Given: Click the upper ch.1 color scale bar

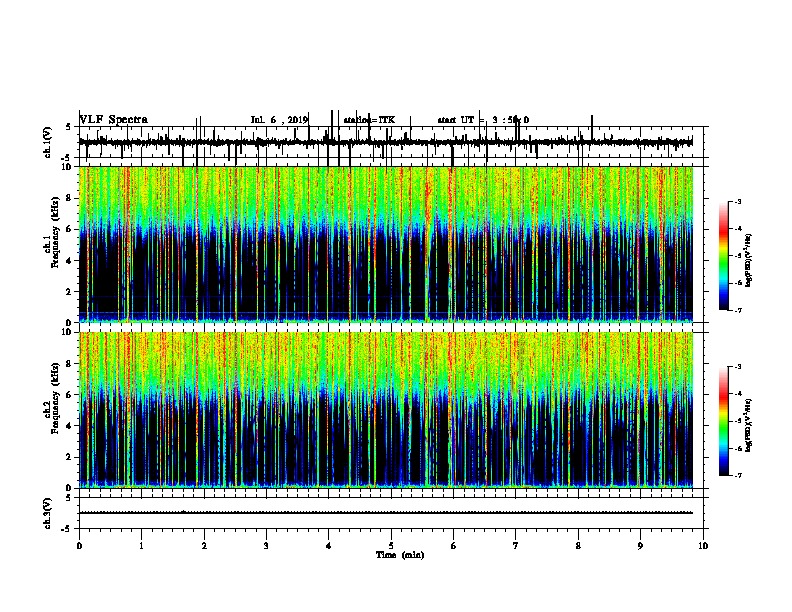Looking at the screenshot, I should [724, 256].
